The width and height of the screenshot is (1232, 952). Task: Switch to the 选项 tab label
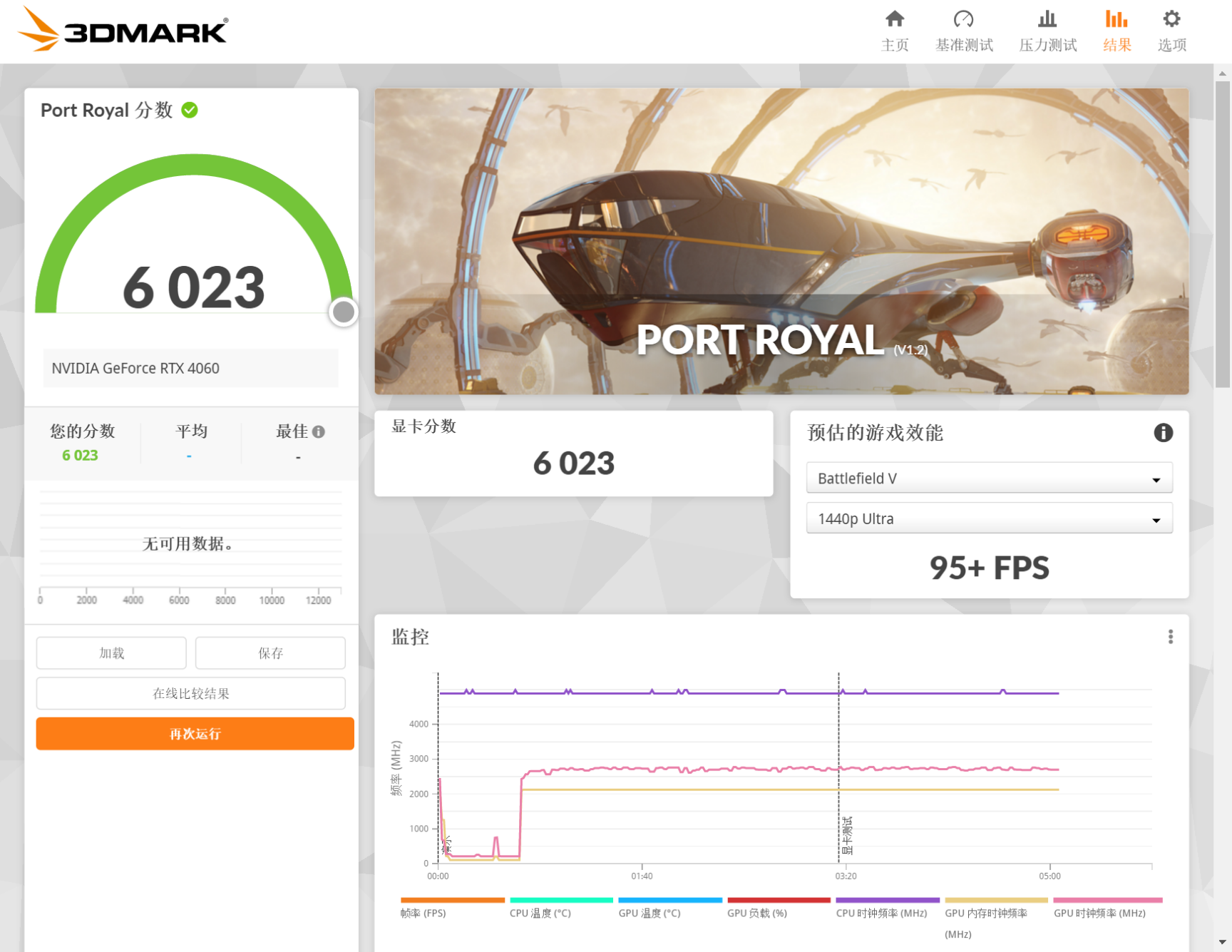point(1171,45)
